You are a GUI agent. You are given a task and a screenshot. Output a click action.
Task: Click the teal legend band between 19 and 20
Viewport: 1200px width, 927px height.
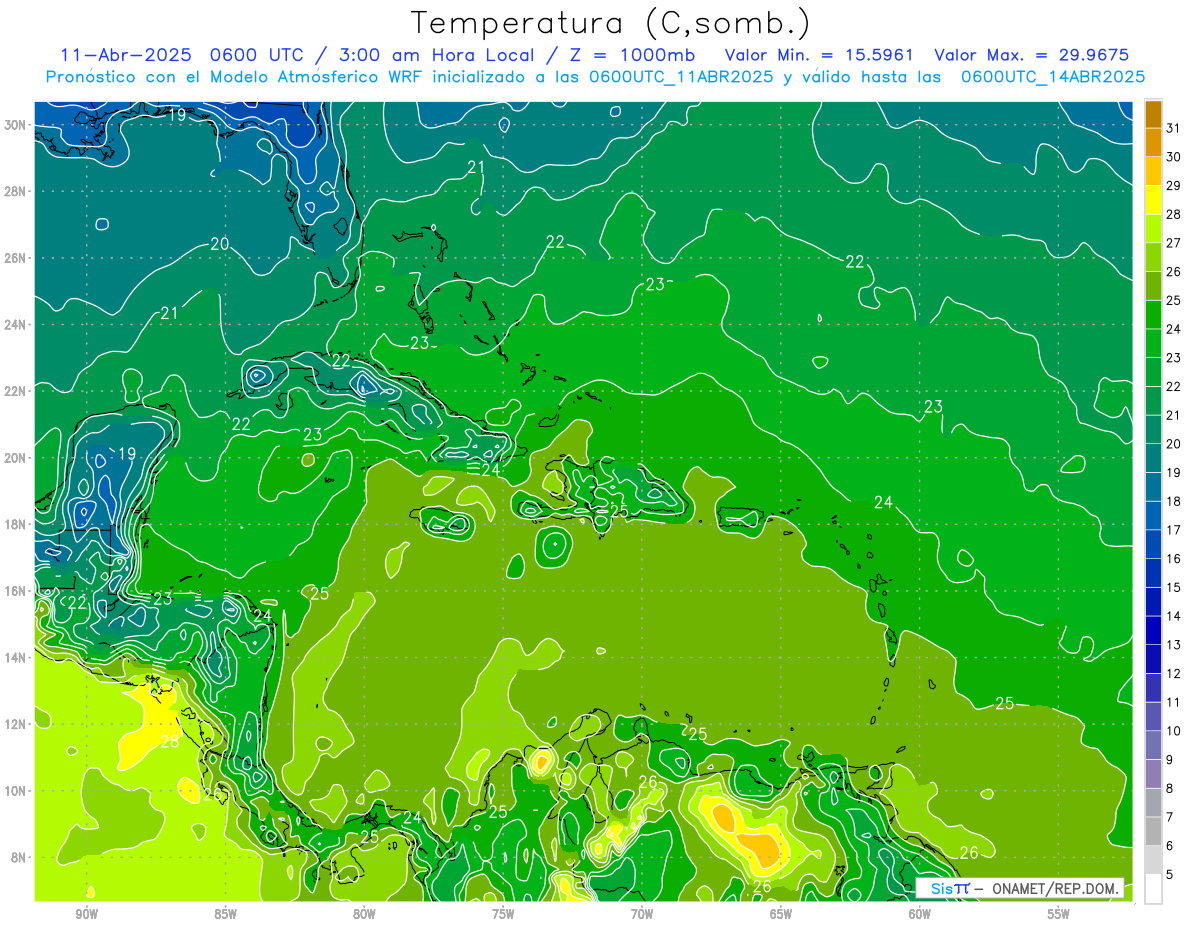click(1153, 458)
